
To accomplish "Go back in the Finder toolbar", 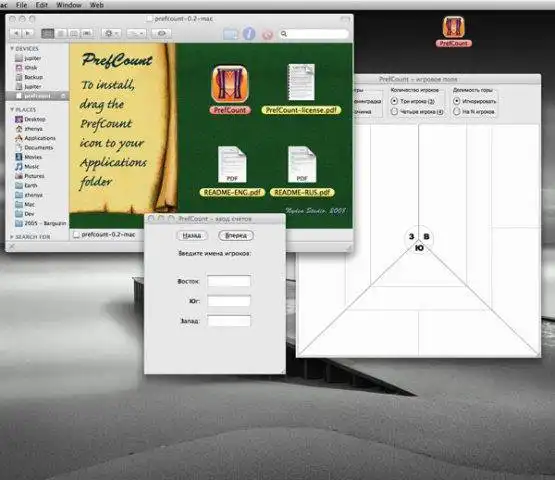I will pyautogui.click(x=16, y=33).
